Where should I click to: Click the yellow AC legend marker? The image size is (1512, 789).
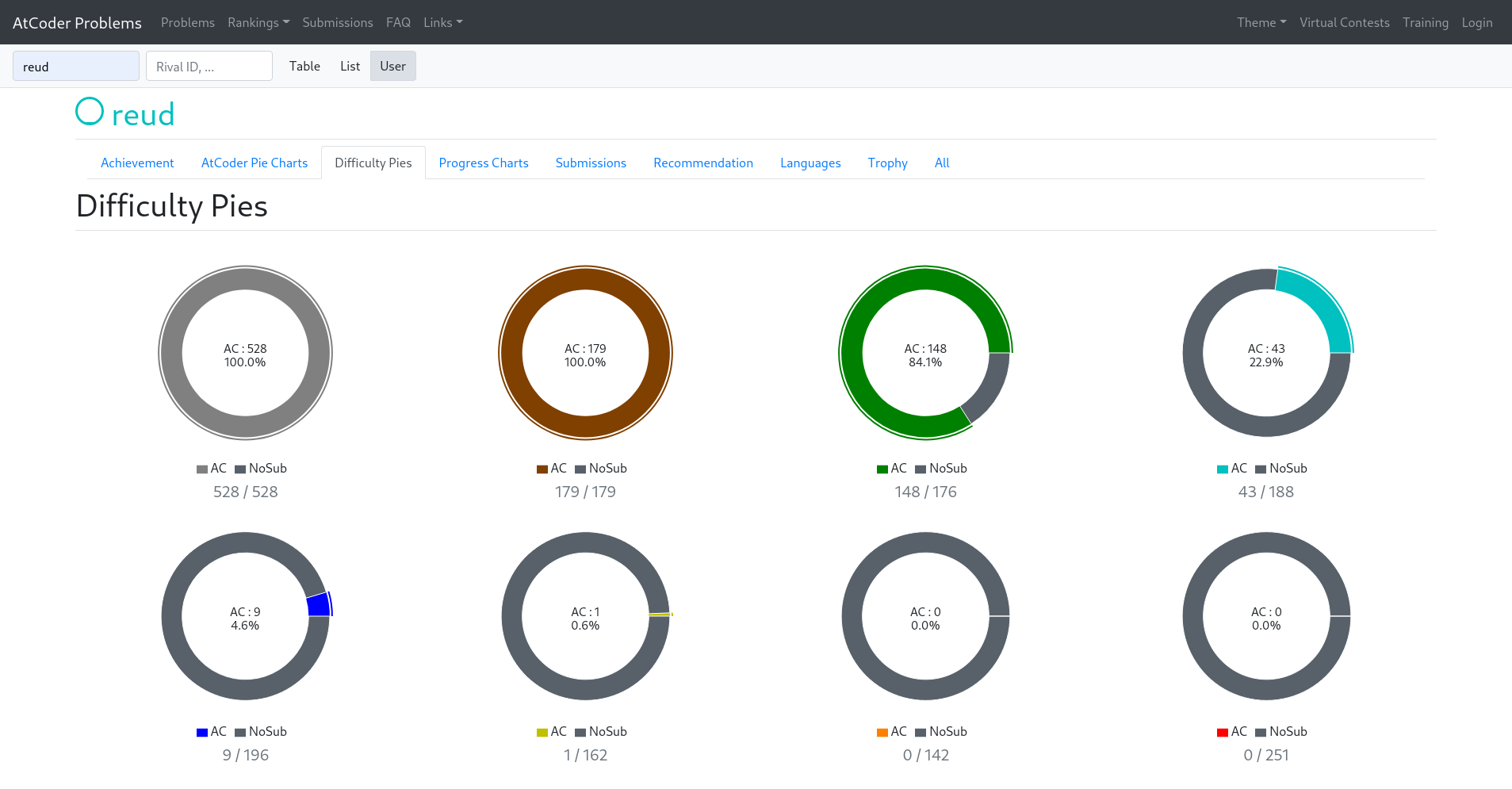[x=542, y=732]
